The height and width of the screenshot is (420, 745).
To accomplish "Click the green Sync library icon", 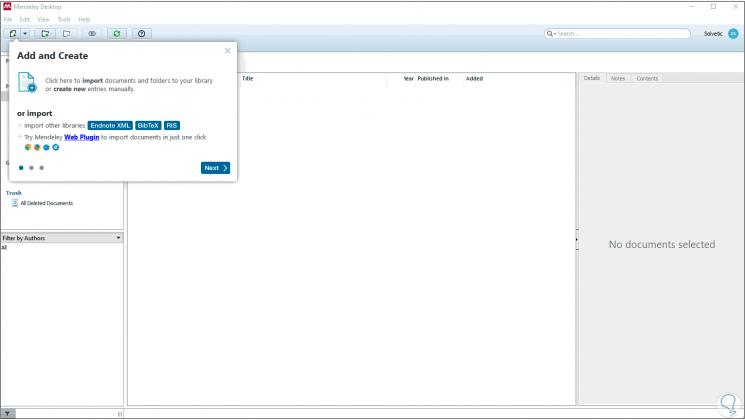I will tap(116, 34).
